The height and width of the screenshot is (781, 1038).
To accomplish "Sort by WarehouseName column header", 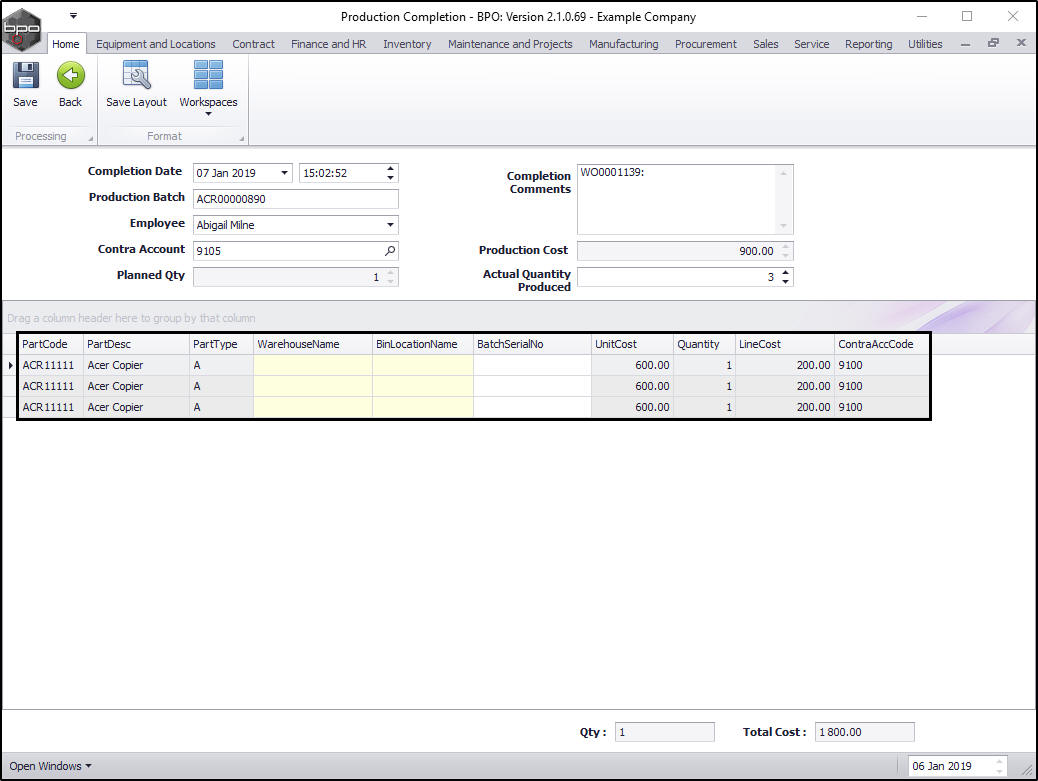I will click(312, 344).
